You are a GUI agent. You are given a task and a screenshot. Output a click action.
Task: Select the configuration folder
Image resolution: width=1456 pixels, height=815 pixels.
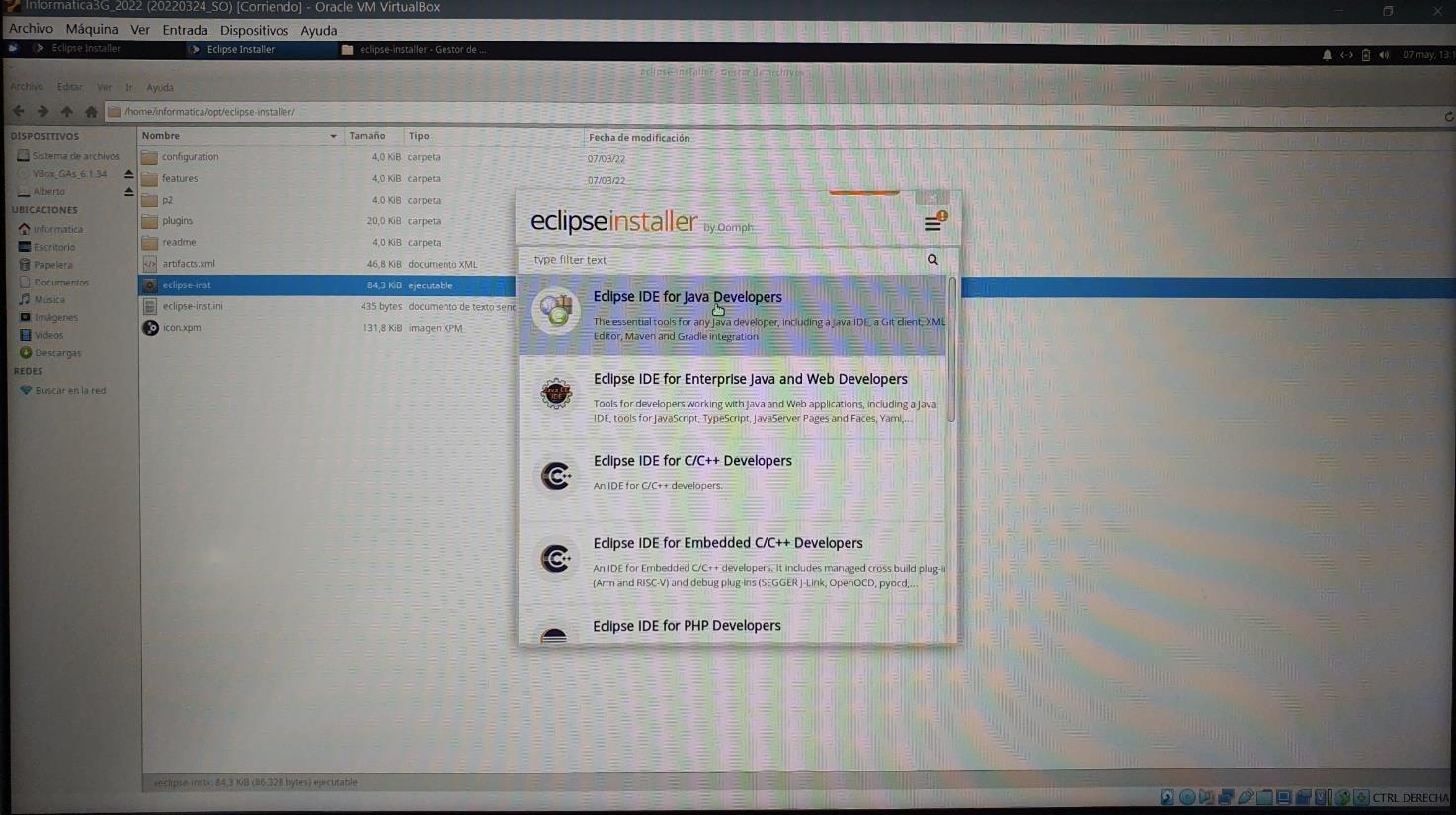click(190, 157)
